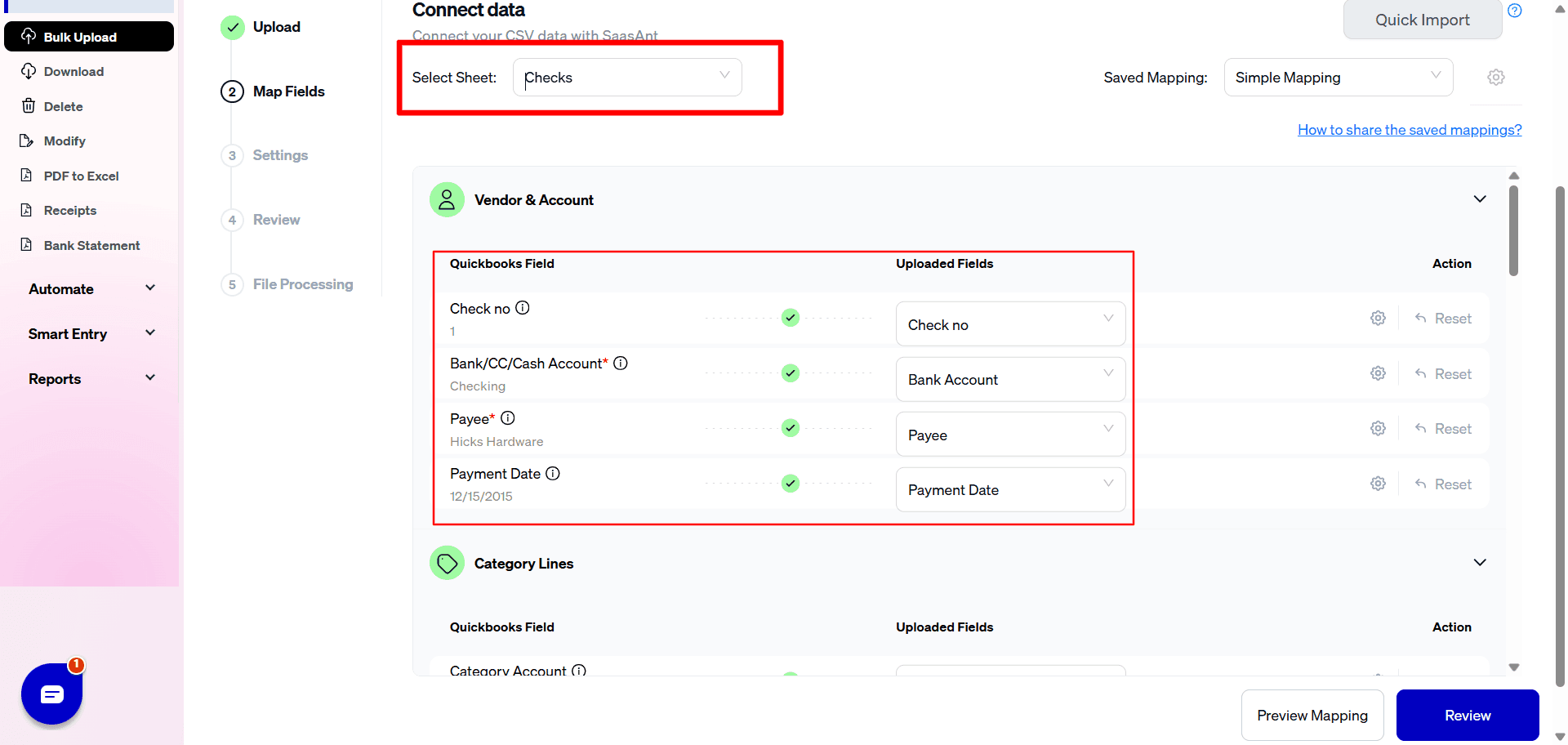The width and height of the screenshot is (1568, 745).
Task: Select step 5 File Processing
Action: pos(287,284)
